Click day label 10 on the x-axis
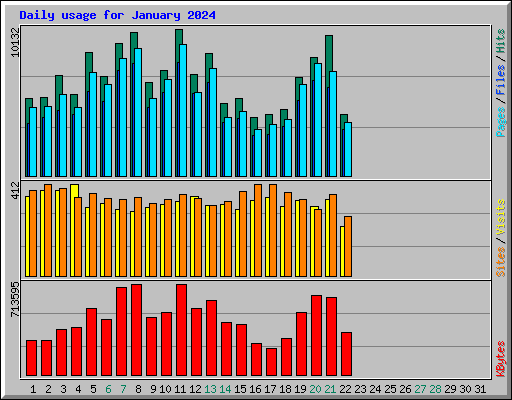 click(165, 389)
